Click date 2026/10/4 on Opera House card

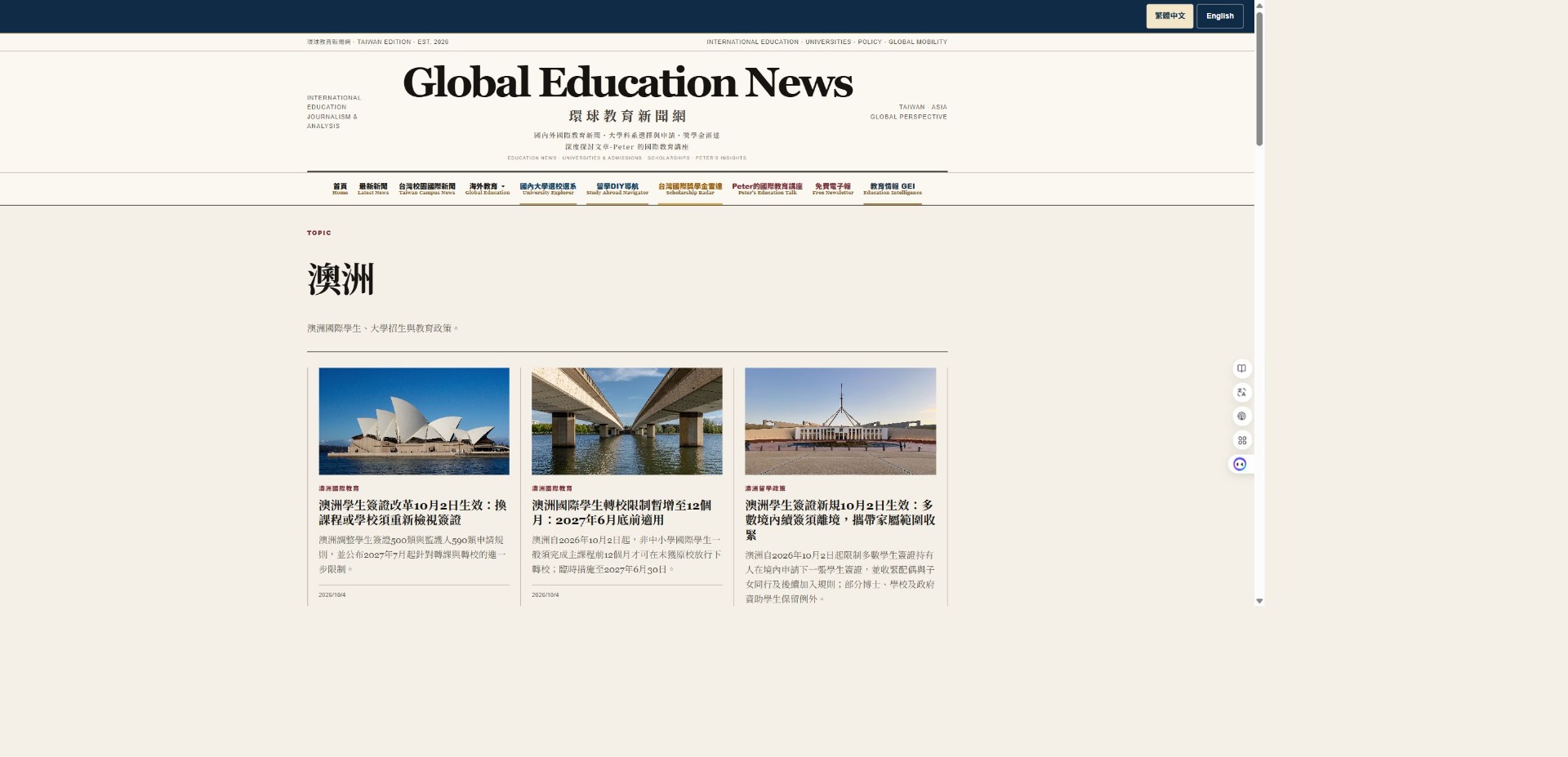pyautogui.click(x=332, y=594)
